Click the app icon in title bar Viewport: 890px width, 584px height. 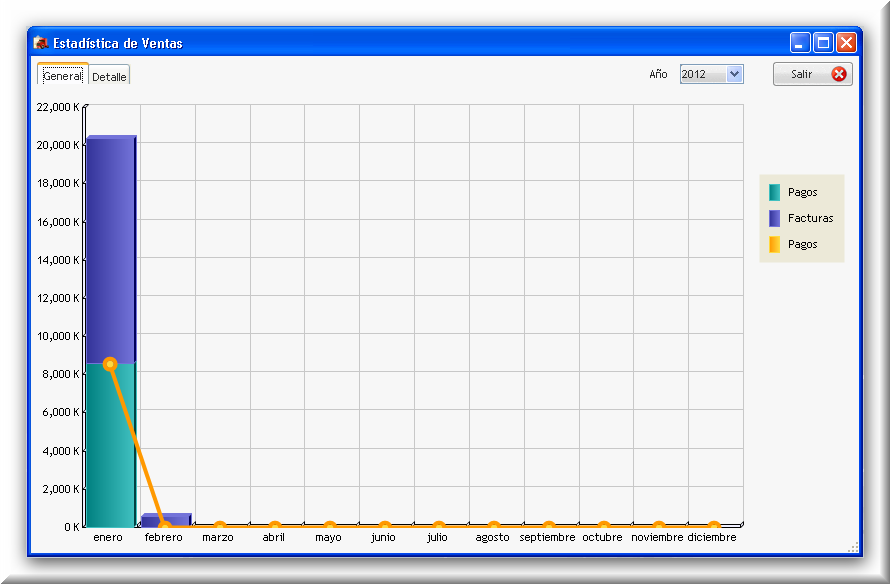pyautogui.click(x=40, y=43)
